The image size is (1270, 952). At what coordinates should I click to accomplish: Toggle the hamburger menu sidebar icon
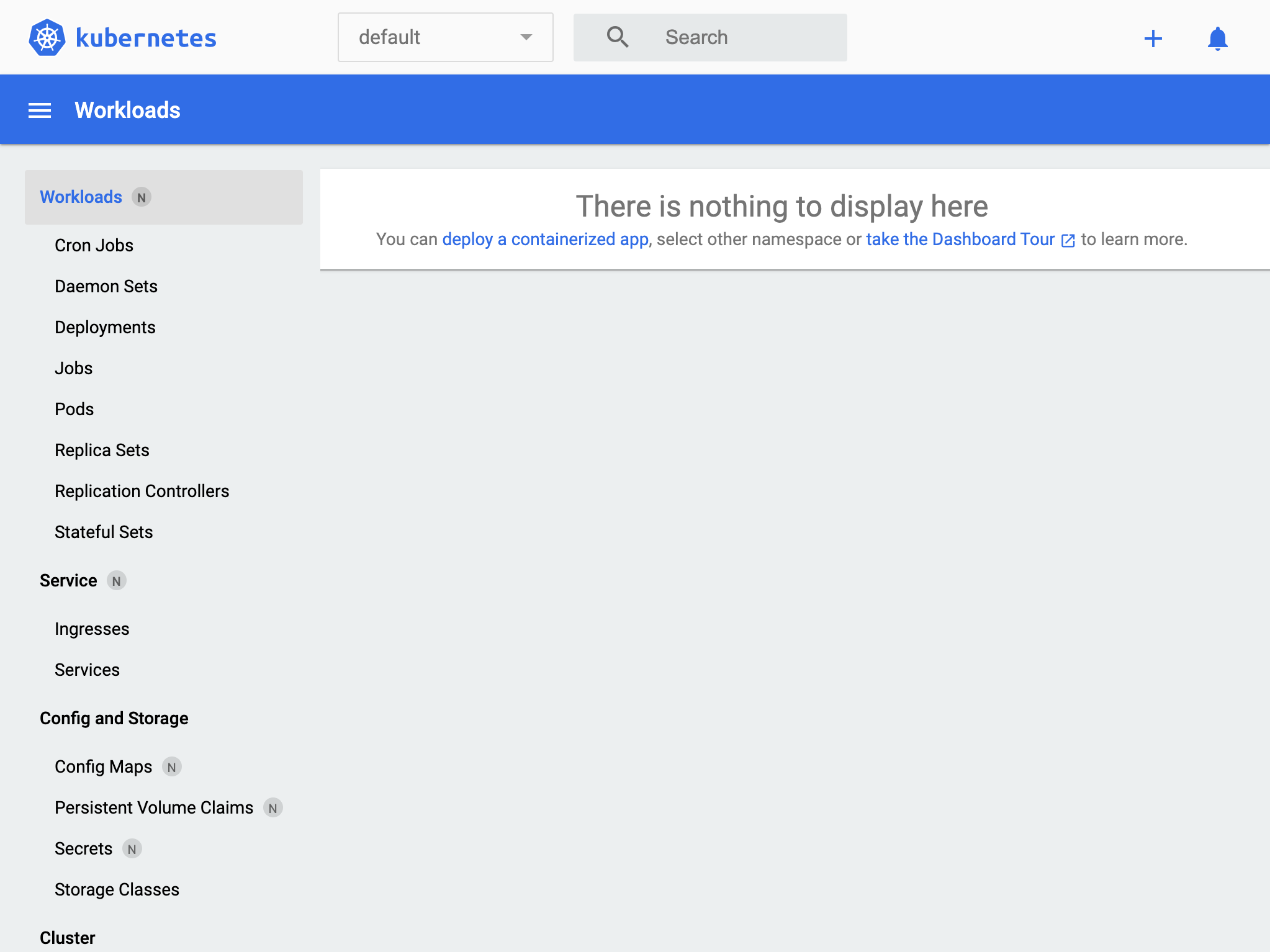tap(40, 110)
